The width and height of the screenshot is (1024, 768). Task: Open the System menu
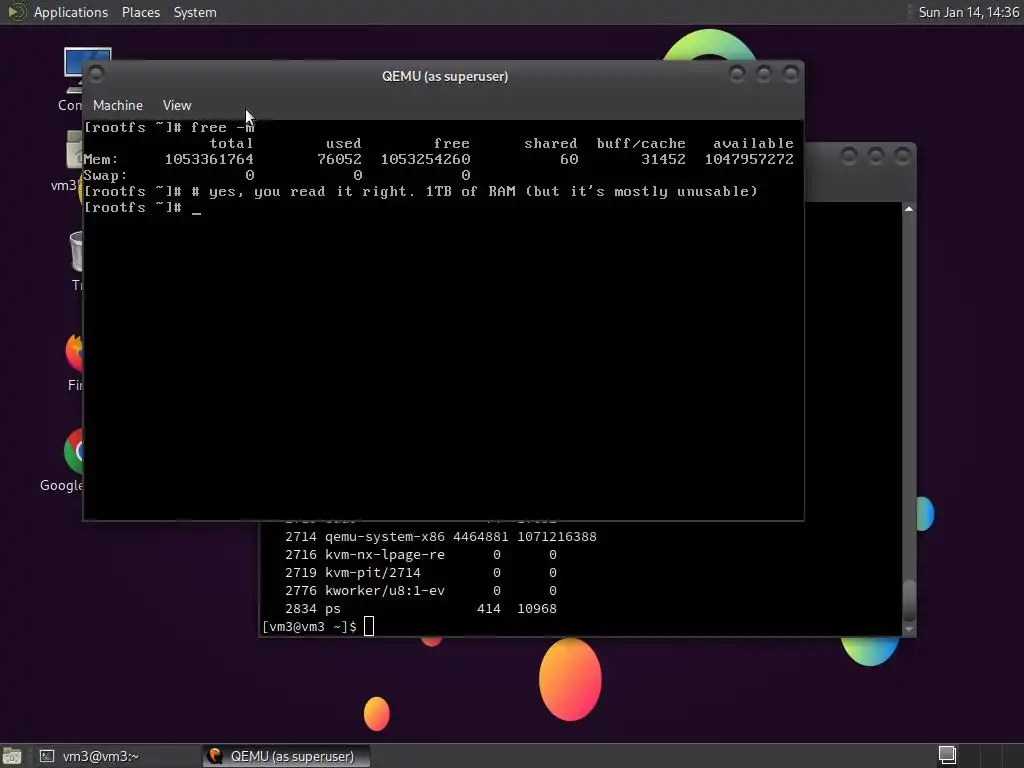[195, 12]
